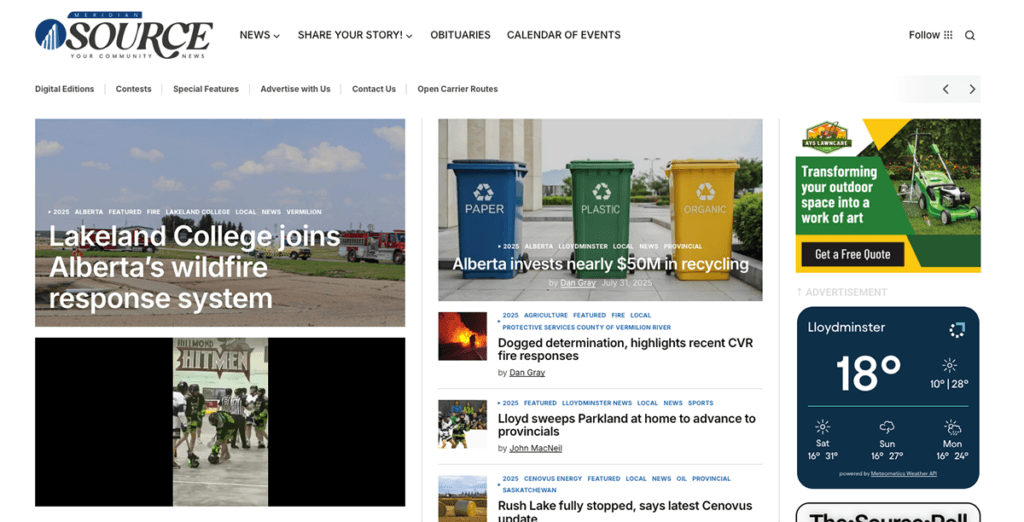Viewport: 1024px width, 522px height.
Task: Play the Hitmen lacrosse video
Action: [x=220, y=421]
